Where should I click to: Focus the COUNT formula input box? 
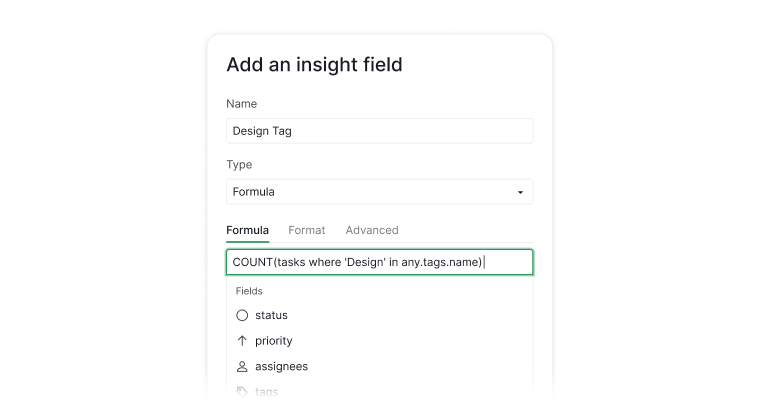click(x=379, y=262)
